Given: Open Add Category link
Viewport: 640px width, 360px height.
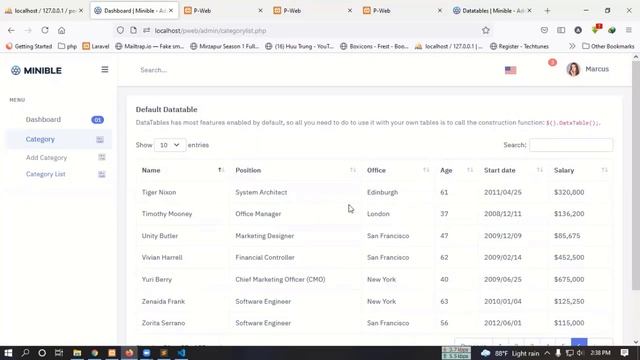Looking at the screenshot, I should (x=46, y=158).
